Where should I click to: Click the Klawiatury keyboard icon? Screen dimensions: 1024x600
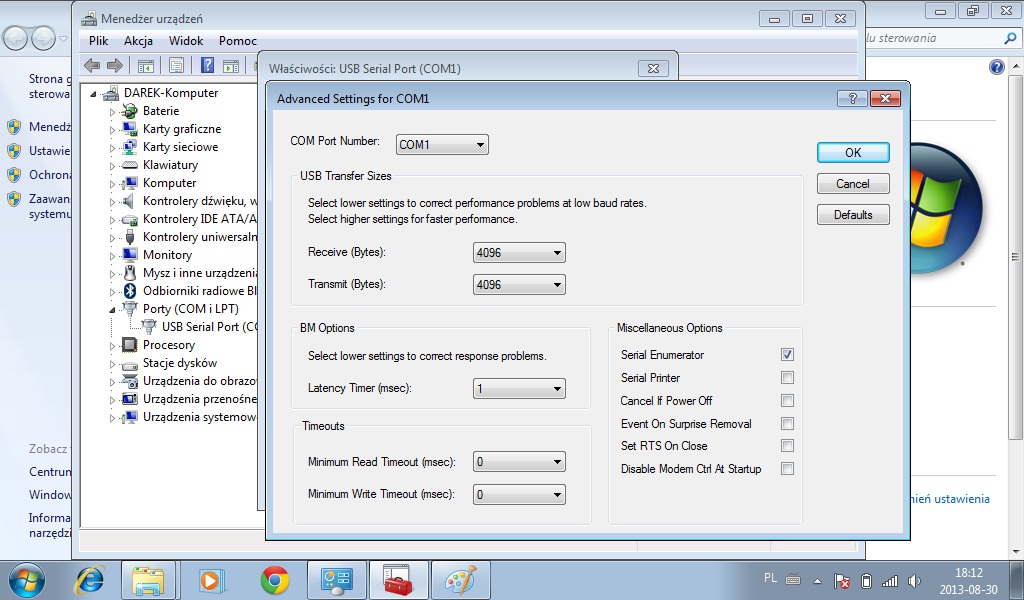pos(130,165)
